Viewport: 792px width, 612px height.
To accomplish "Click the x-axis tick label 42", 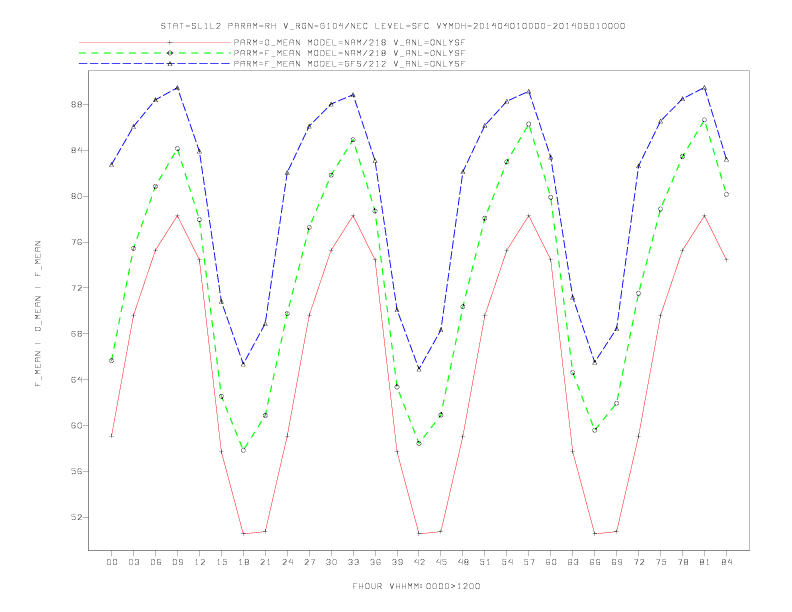I will click(419, 562).
